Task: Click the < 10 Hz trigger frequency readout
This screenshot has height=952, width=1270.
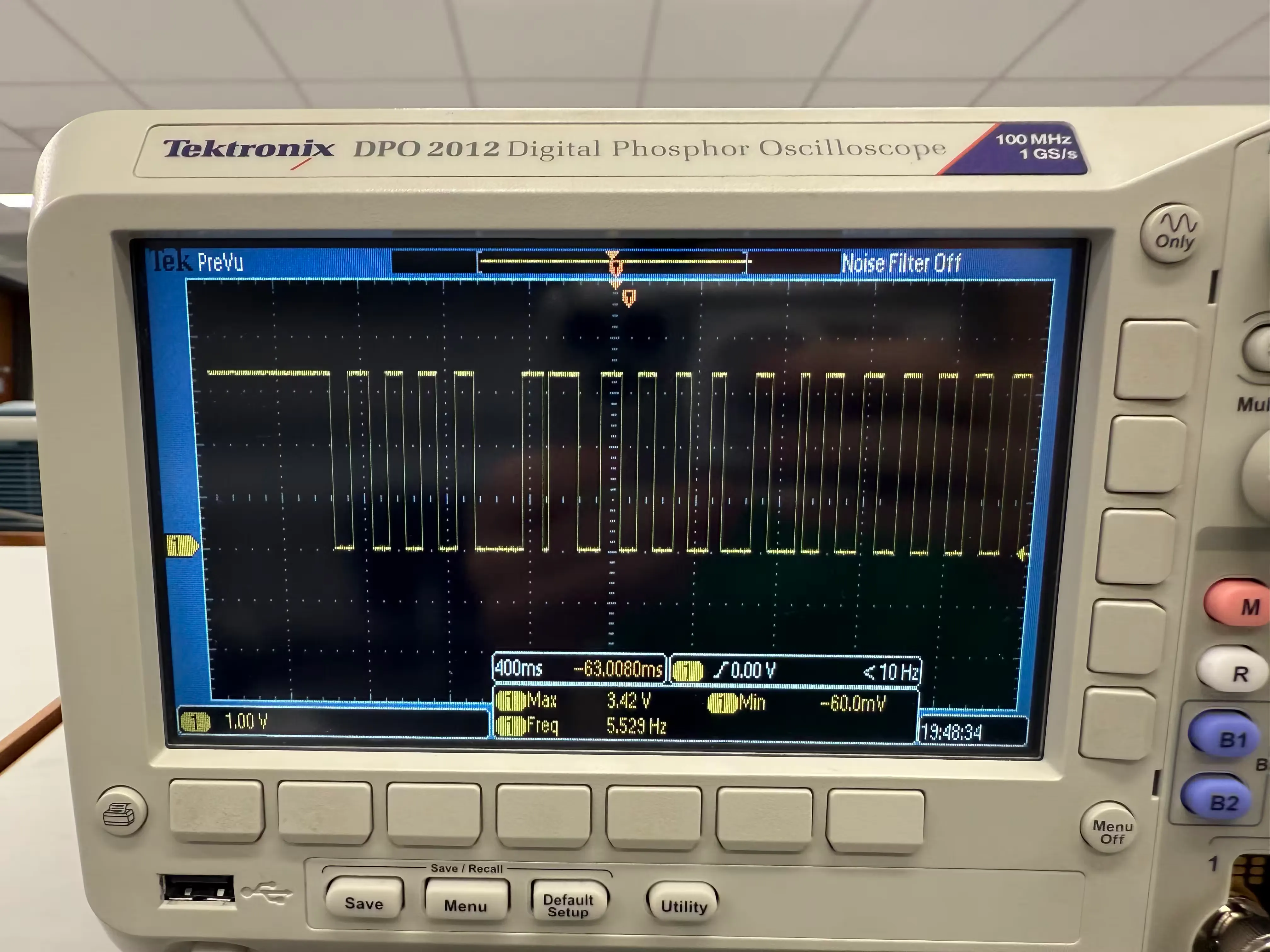Action: (891, 671)
